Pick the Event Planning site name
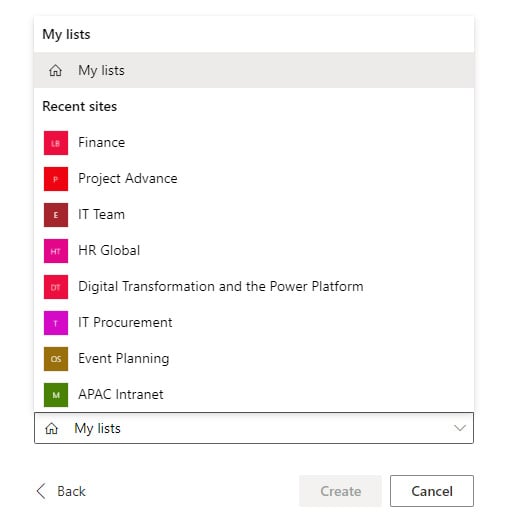This screenshot has width=510, height=526. [x=123, y=359]
